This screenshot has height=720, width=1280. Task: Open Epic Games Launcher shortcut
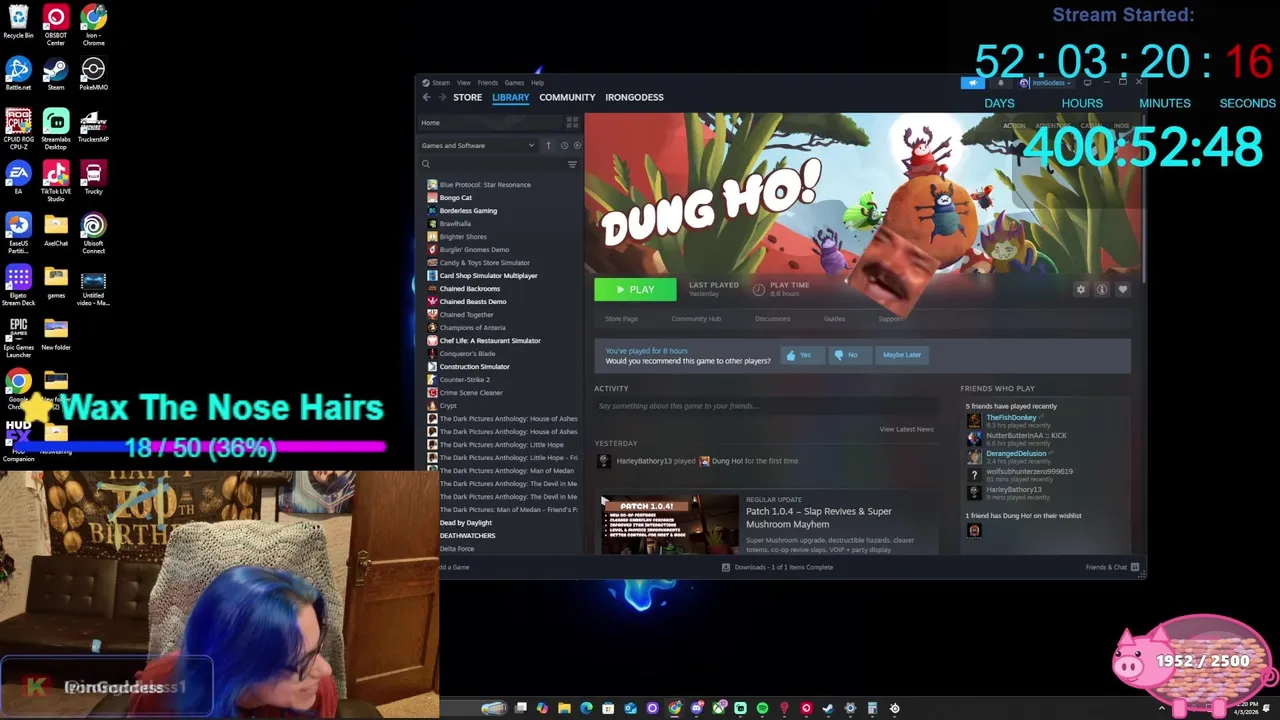[18, 337]
